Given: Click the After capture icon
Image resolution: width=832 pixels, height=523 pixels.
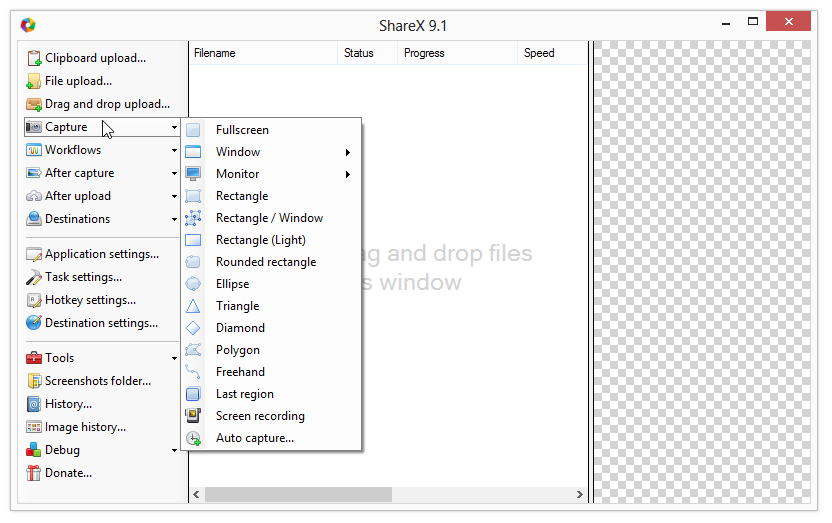Looking at the screenshot, I should [x=34, y=173].
